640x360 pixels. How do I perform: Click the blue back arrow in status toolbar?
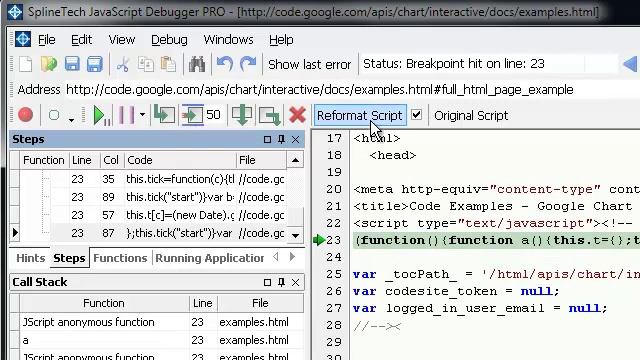click(631, 64)
